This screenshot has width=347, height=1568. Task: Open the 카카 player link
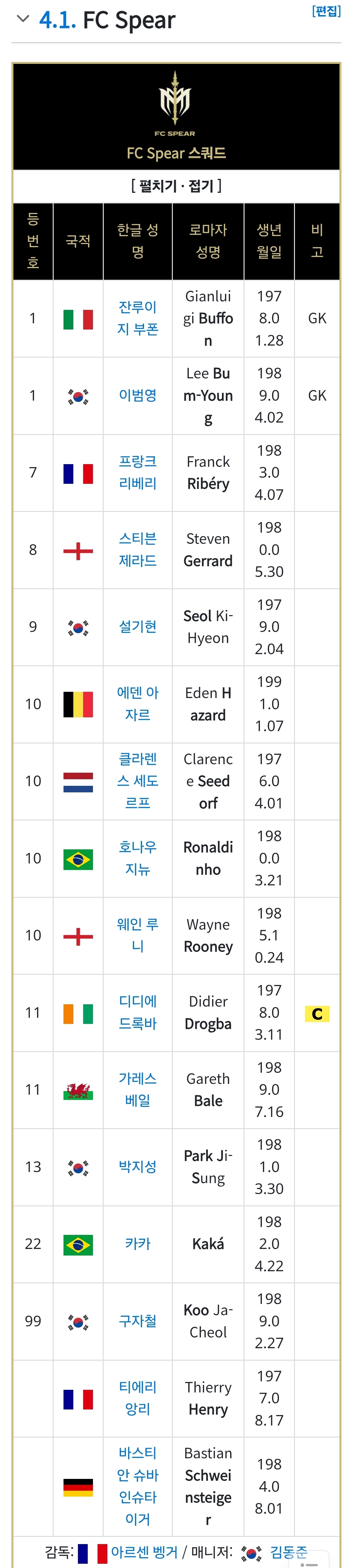pos(137,1244)
